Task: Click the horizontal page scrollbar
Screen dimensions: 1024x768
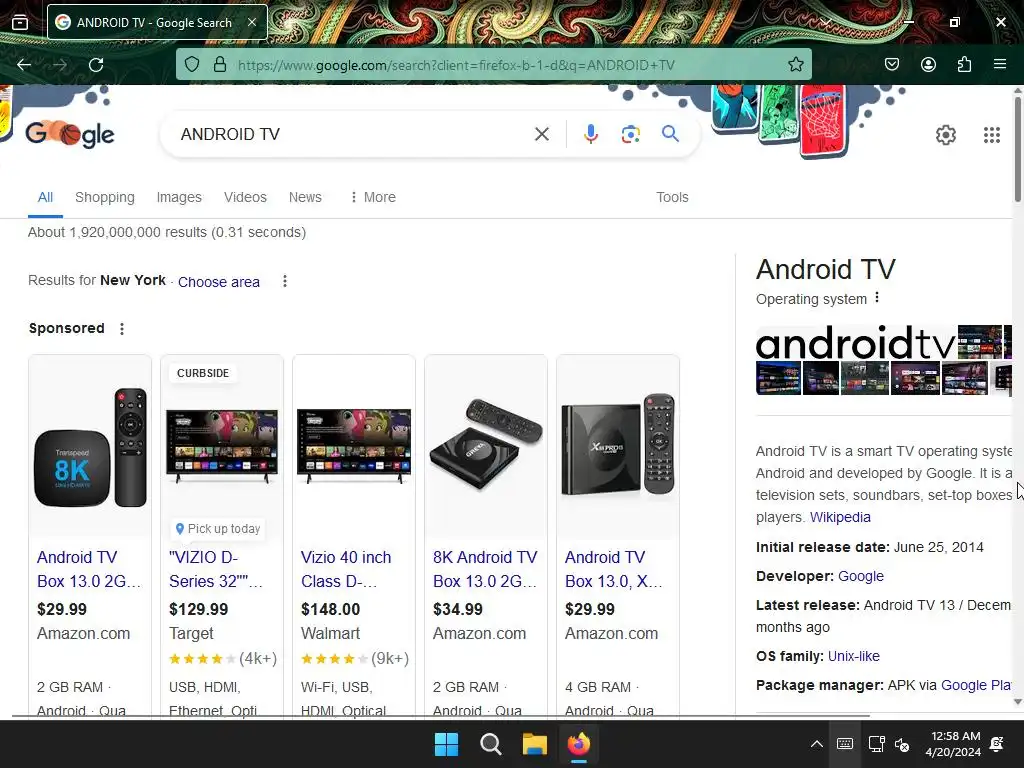Action: 440,716
